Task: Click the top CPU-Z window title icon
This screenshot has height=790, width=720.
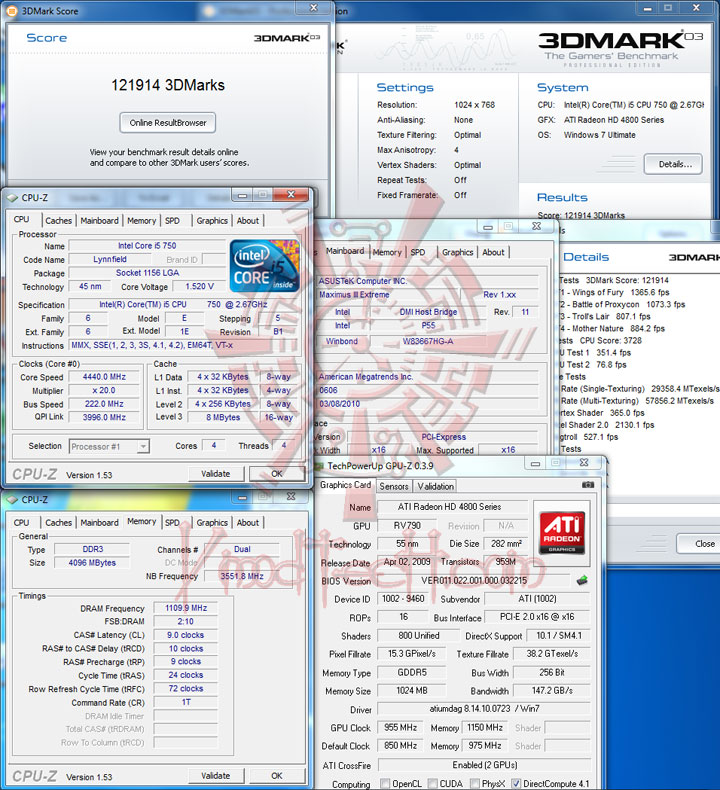Action: click(12, 198)
